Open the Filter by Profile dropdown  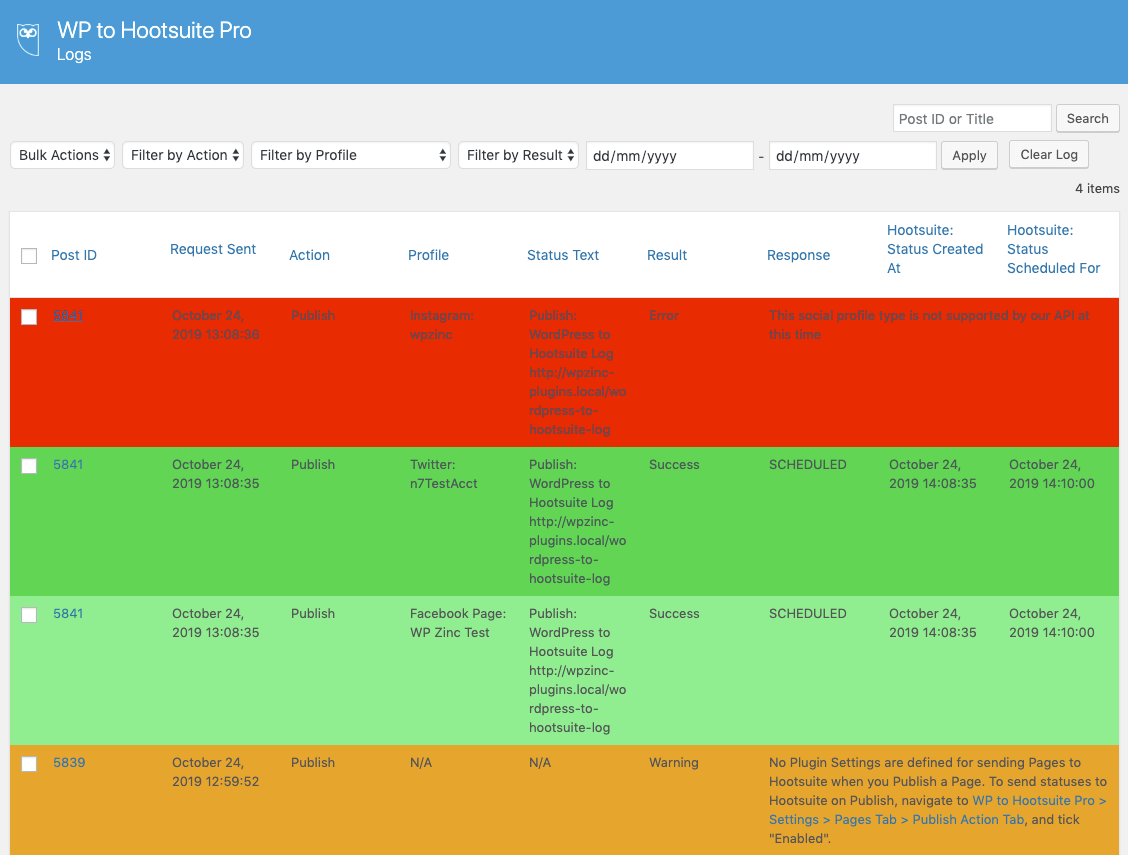(351, 155)
